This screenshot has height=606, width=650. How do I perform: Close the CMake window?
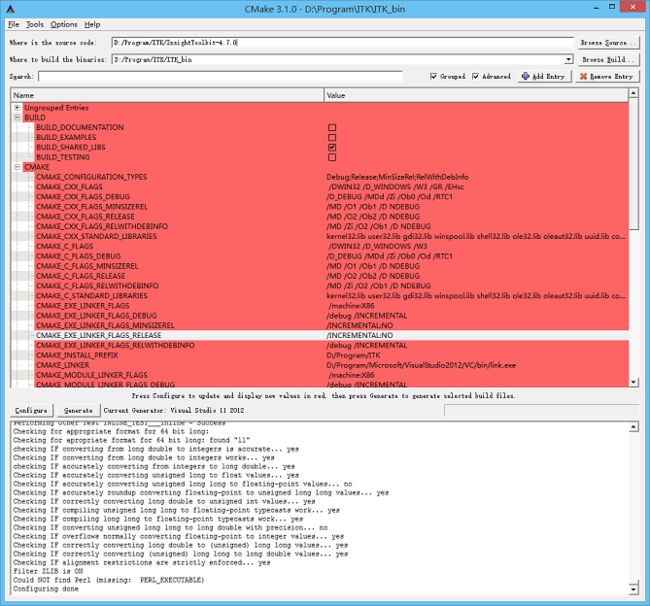[x=633, y=7]
